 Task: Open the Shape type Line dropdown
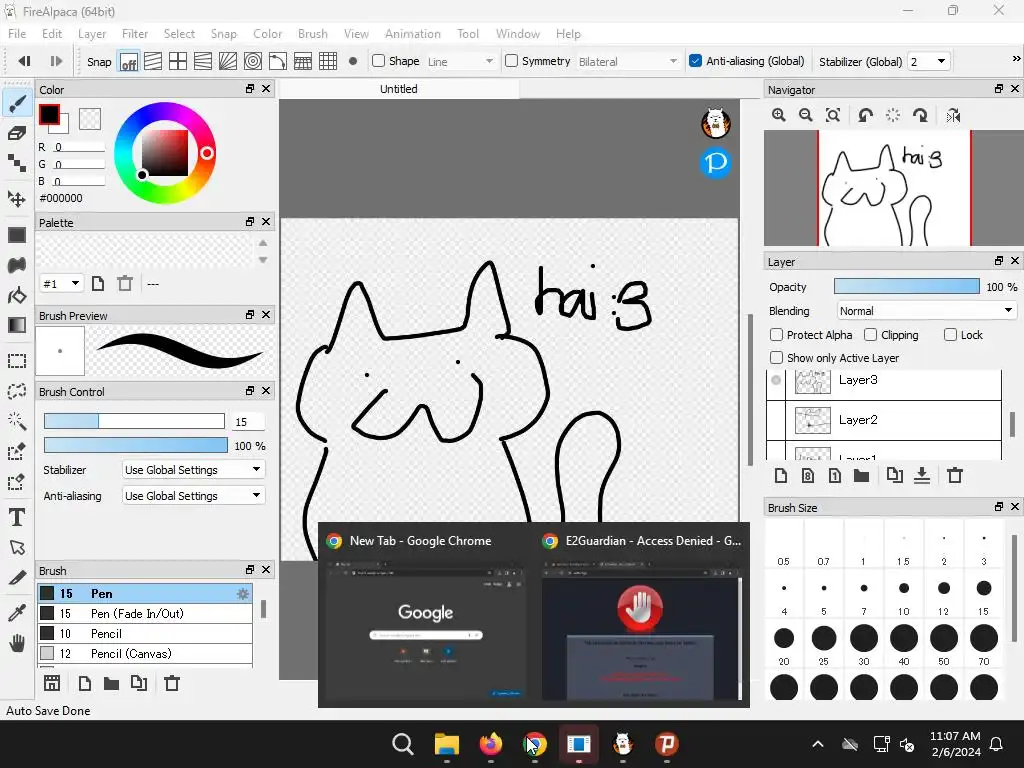[461, 61]
